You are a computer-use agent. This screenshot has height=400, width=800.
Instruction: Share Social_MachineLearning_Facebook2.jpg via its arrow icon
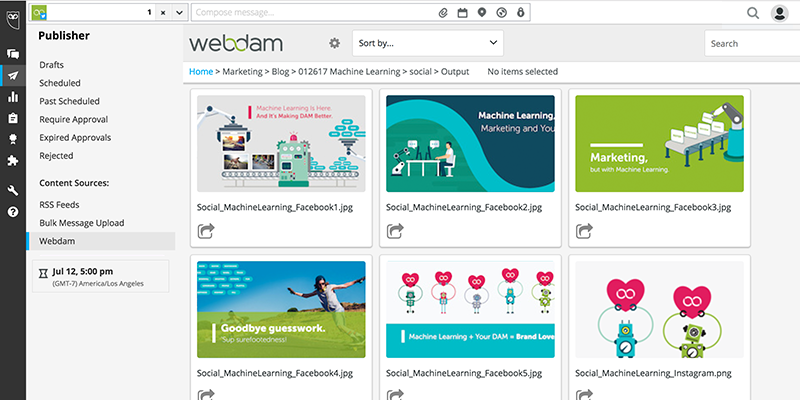[395, 231]
